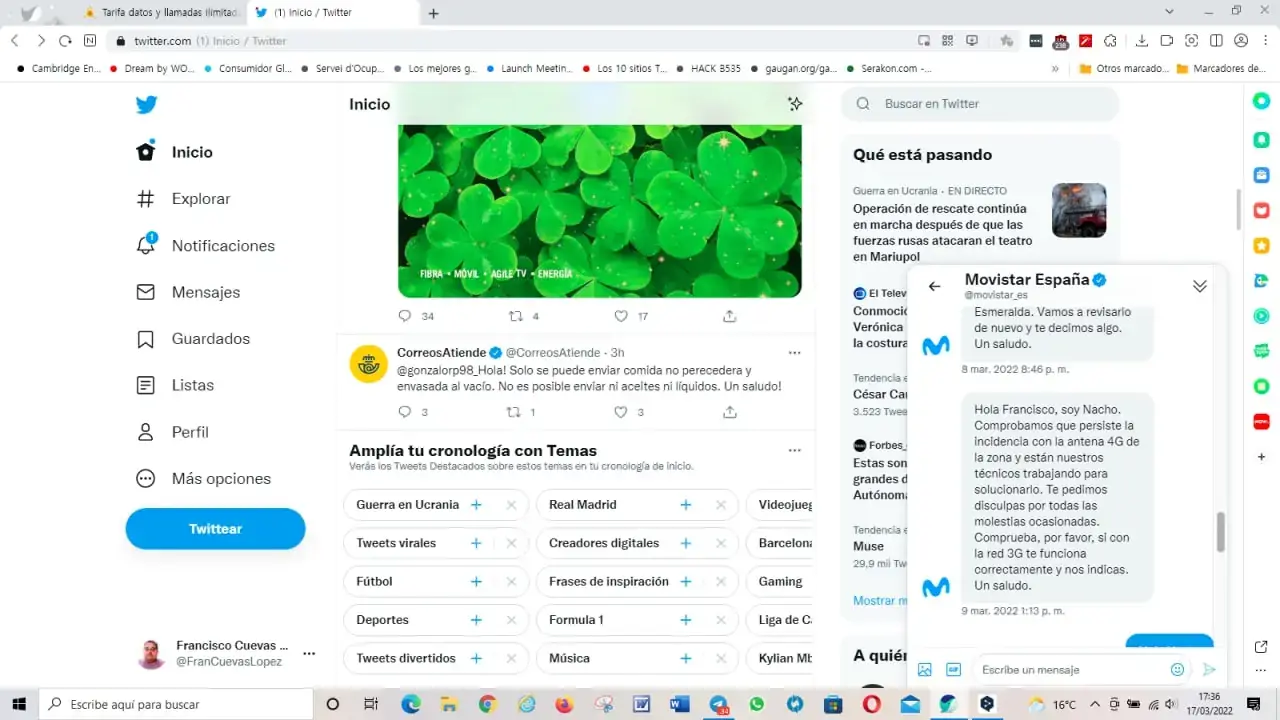Open Guardados bookmarks section
The height and width of the screenshot is (720, 1280).
coord(192,339)
